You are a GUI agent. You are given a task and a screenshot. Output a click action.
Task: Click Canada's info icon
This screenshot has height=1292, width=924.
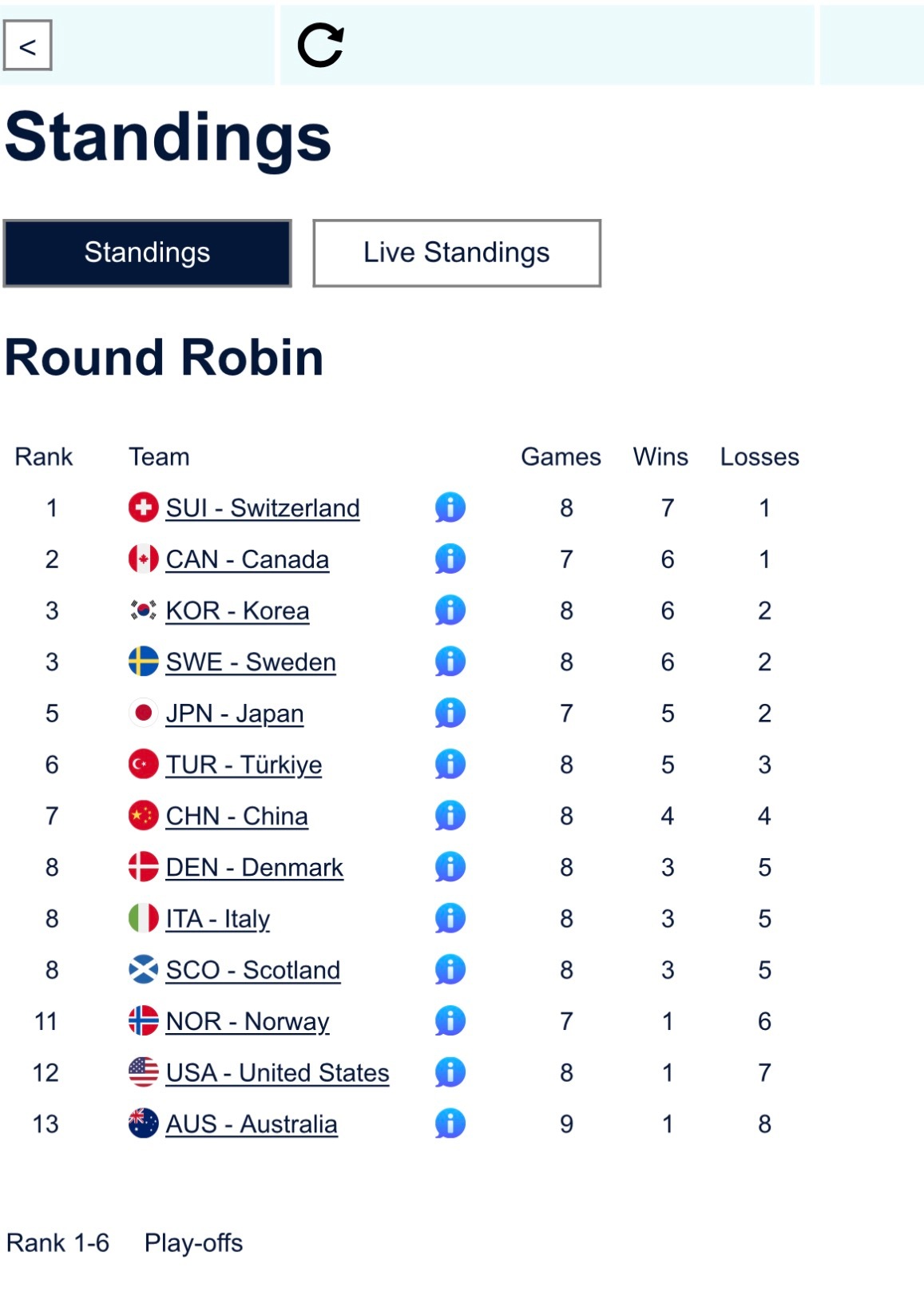(x=450, y=559)
